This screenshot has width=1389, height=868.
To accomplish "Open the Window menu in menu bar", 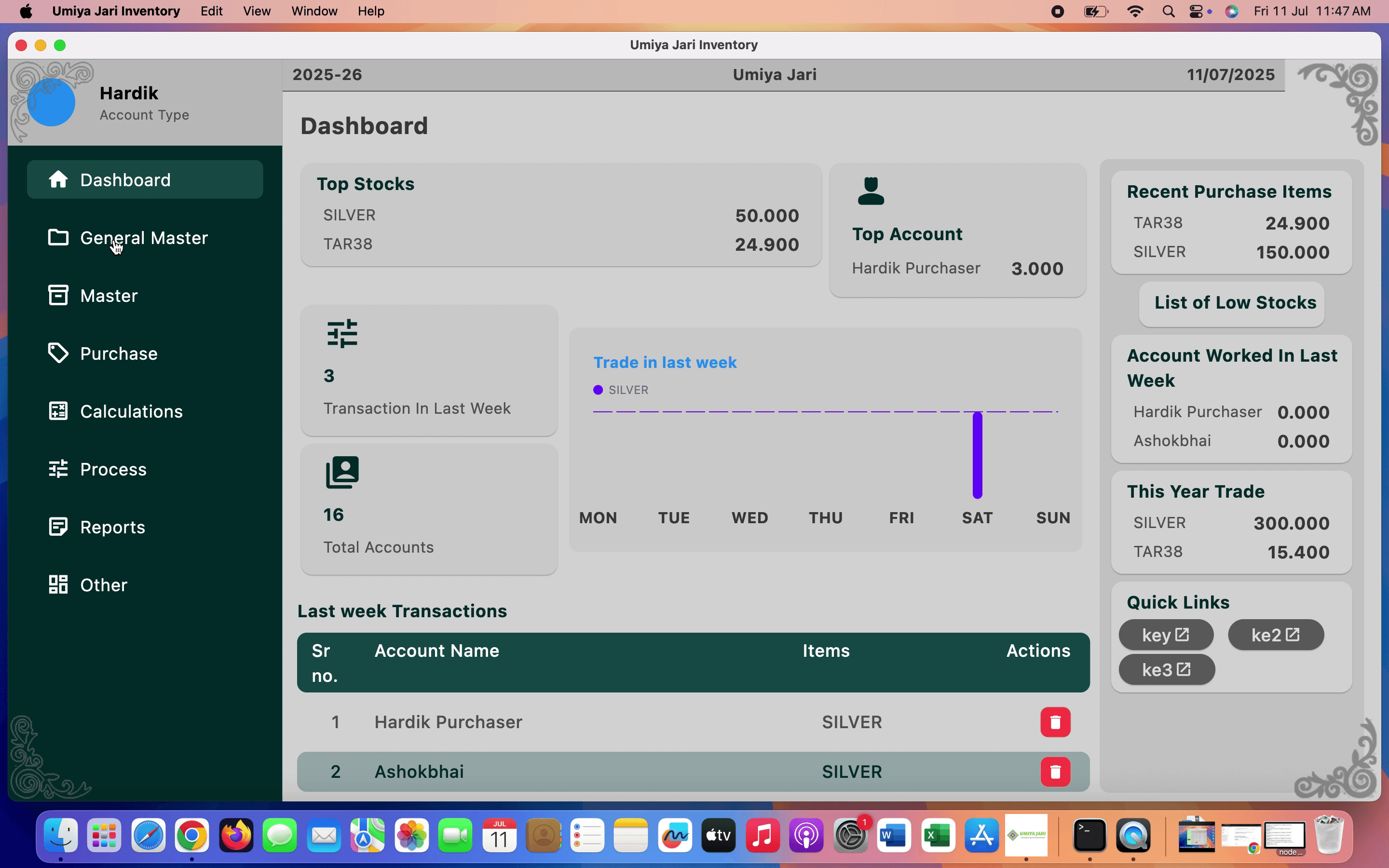I will (314, 12).
